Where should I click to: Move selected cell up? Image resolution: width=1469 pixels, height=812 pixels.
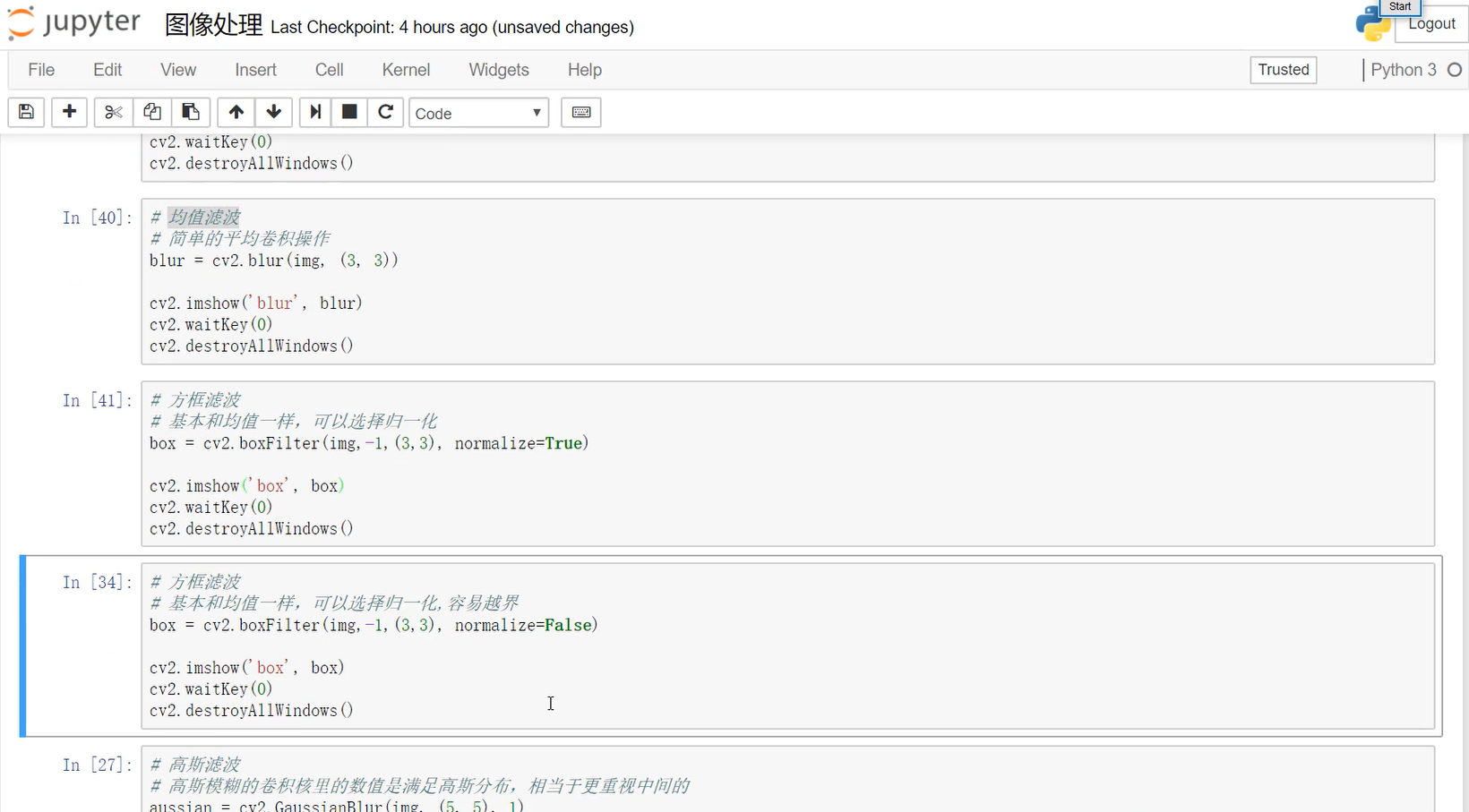click(x=236, y=112)
